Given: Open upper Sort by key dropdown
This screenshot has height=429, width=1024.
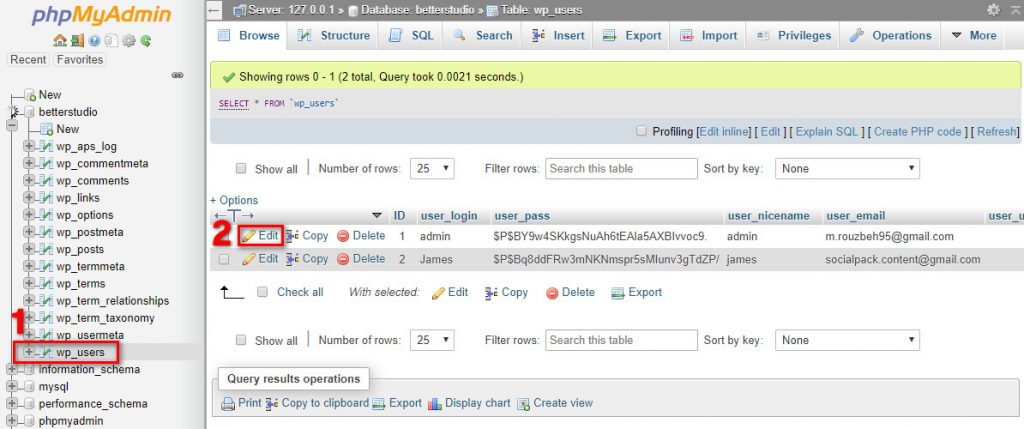Looking at the screenshot, I should click(847, 168).
